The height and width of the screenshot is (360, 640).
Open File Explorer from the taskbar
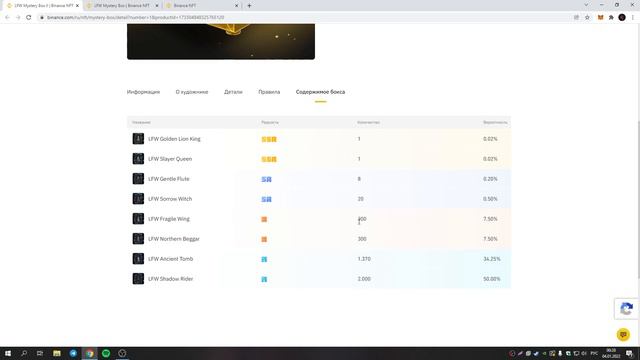(x=57, y=353)
